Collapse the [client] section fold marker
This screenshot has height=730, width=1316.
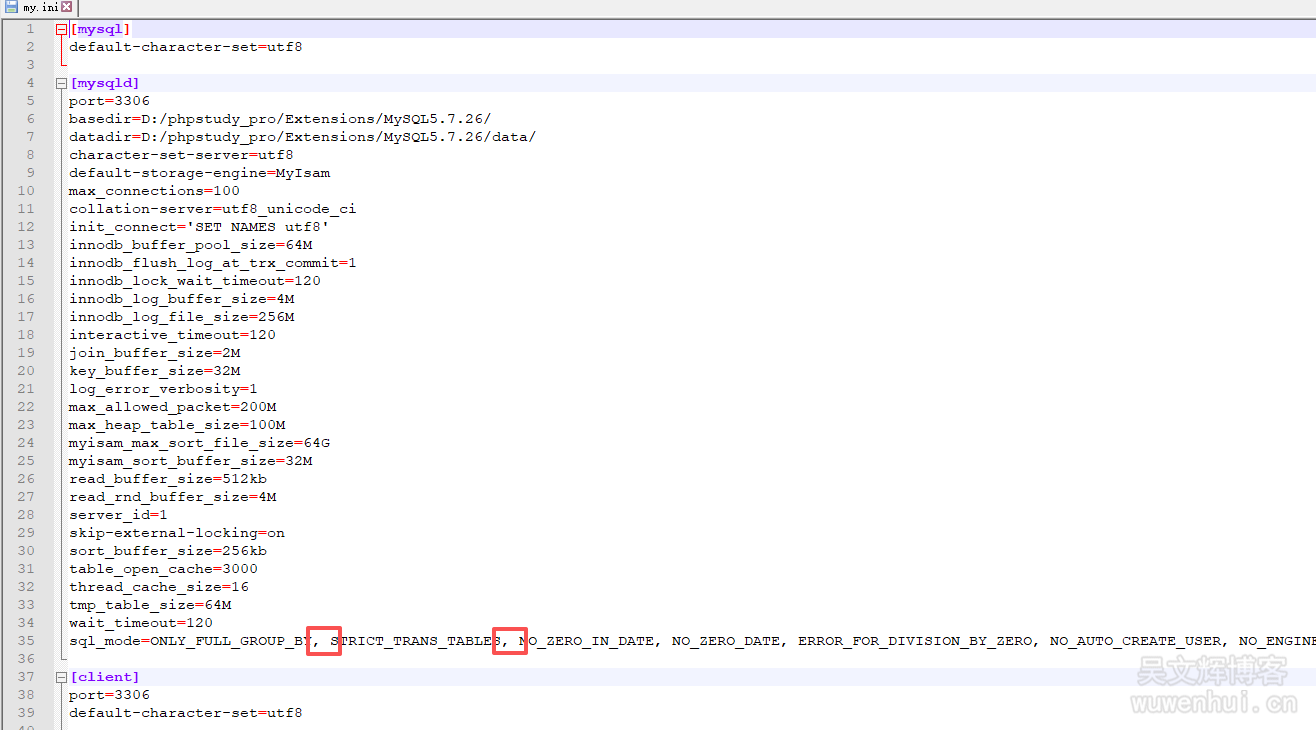tap(61, 677)
